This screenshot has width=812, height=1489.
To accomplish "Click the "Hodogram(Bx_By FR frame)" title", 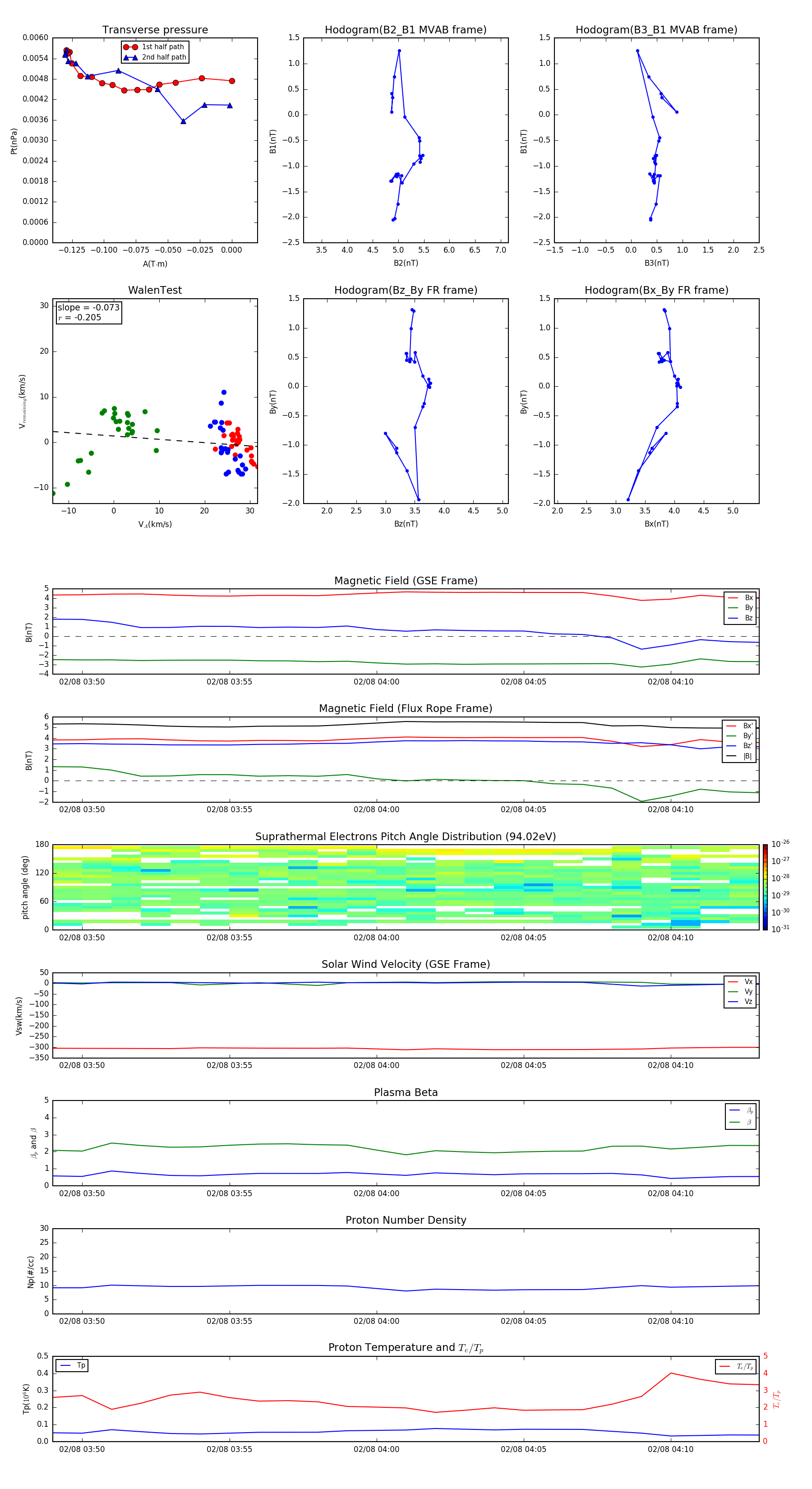I will pyautogui.click(x=656, y=290).
